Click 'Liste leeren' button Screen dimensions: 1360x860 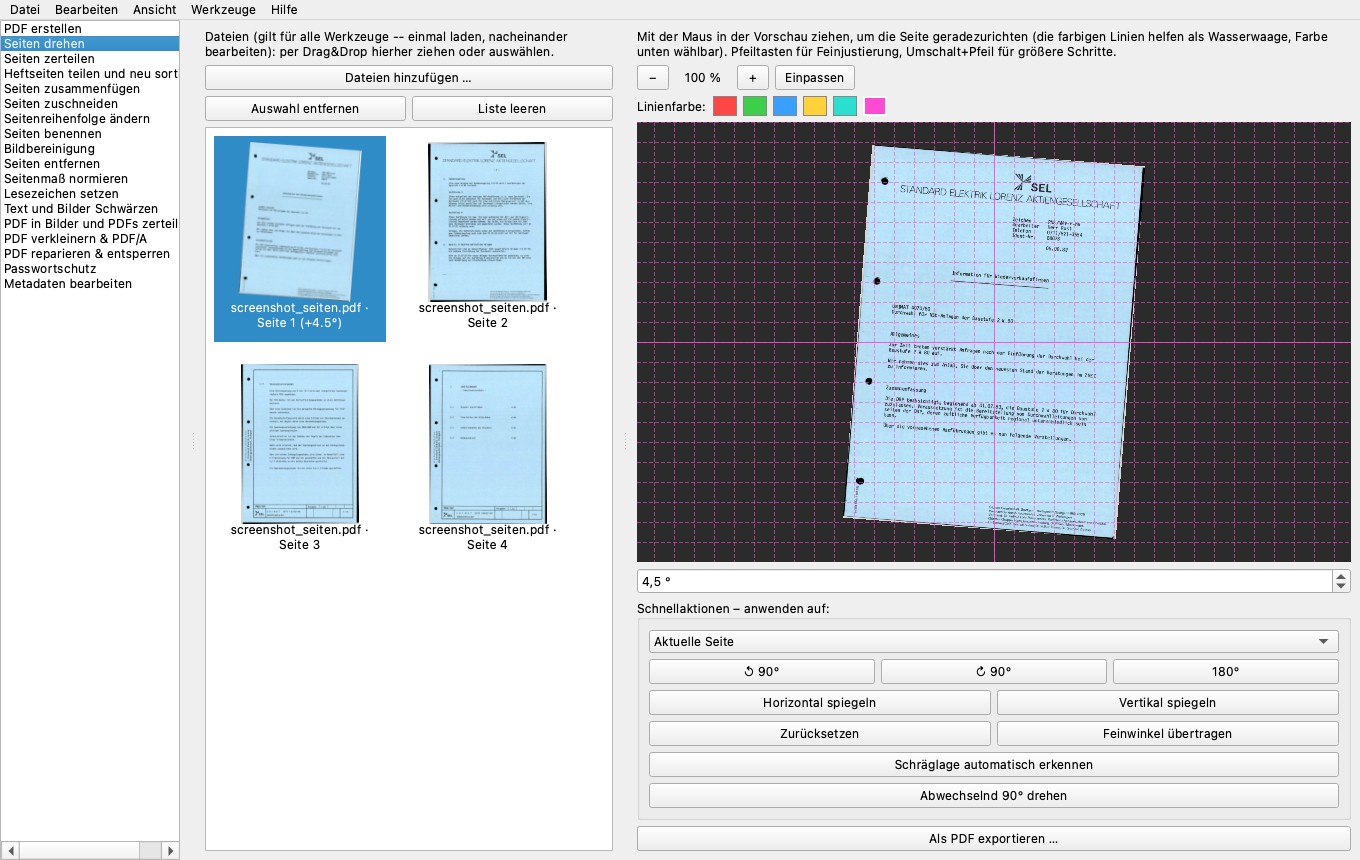[x=512, y=109]
